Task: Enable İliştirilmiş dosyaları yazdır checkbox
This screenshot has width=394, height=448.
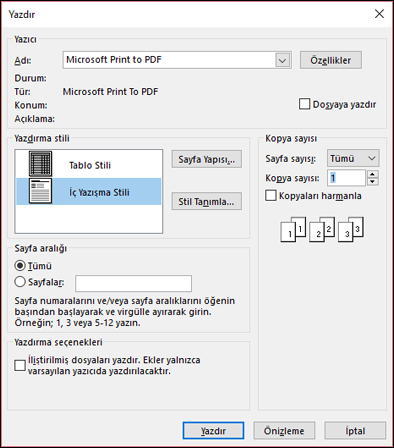Action: coord(20,365)
